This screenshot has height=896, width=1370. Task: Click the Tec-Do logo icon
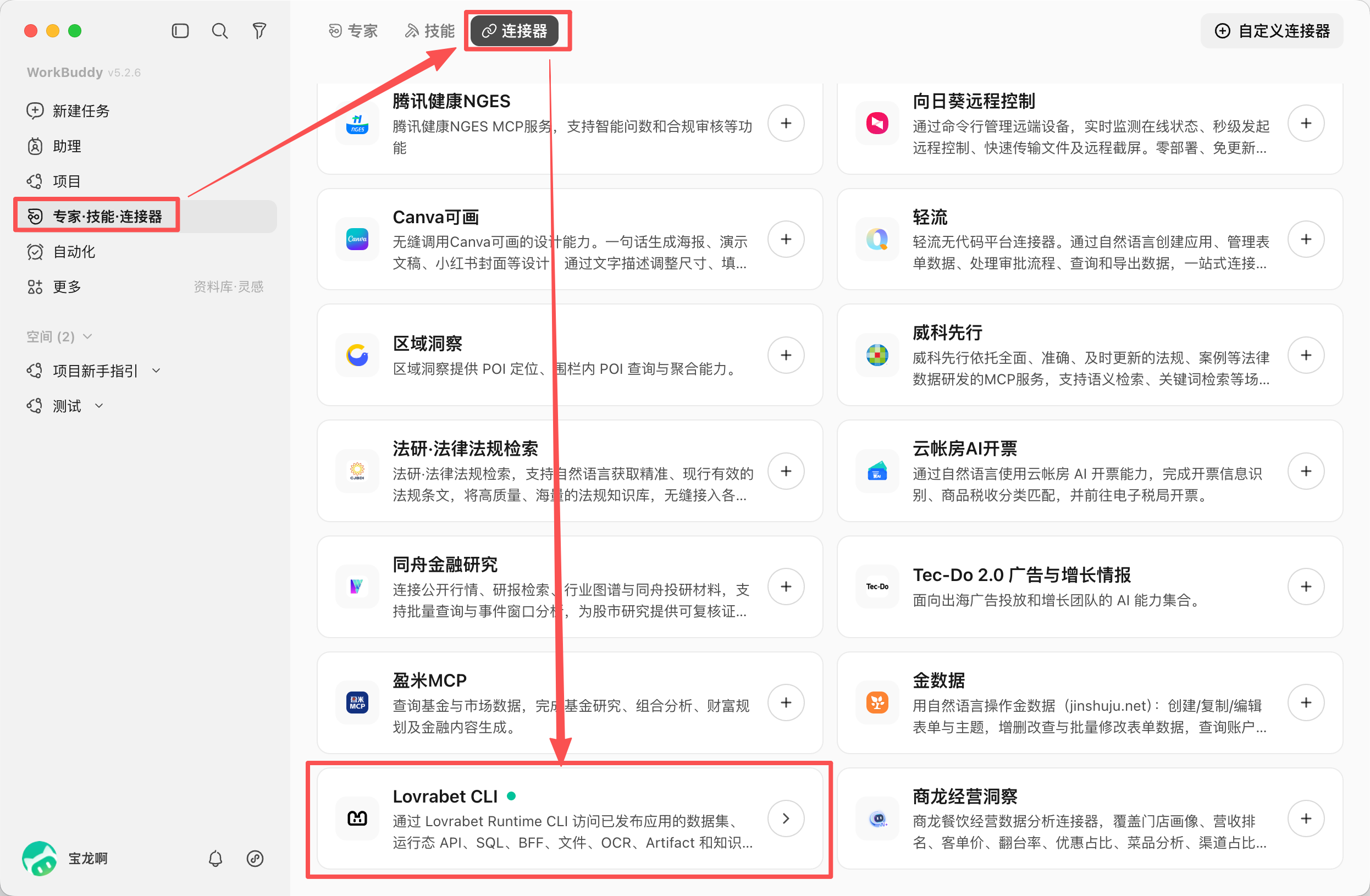(x=877, y=587)
